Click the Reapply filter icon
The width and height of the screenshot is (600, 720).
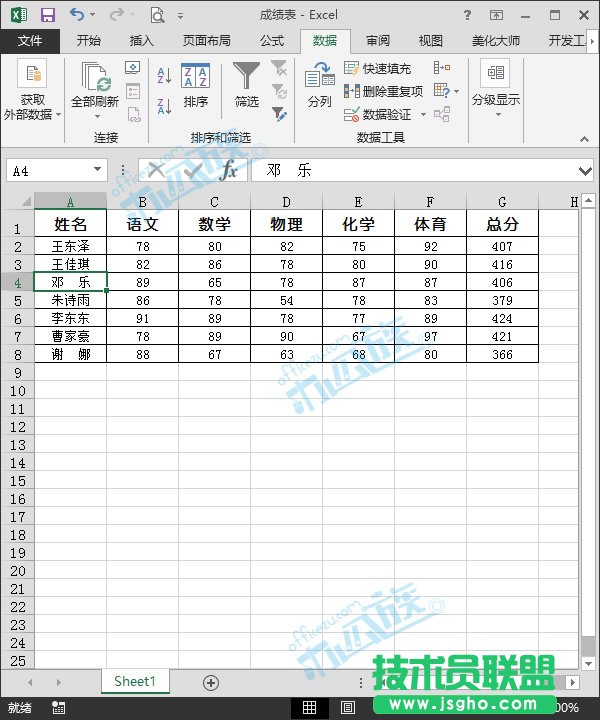(279, 91)
